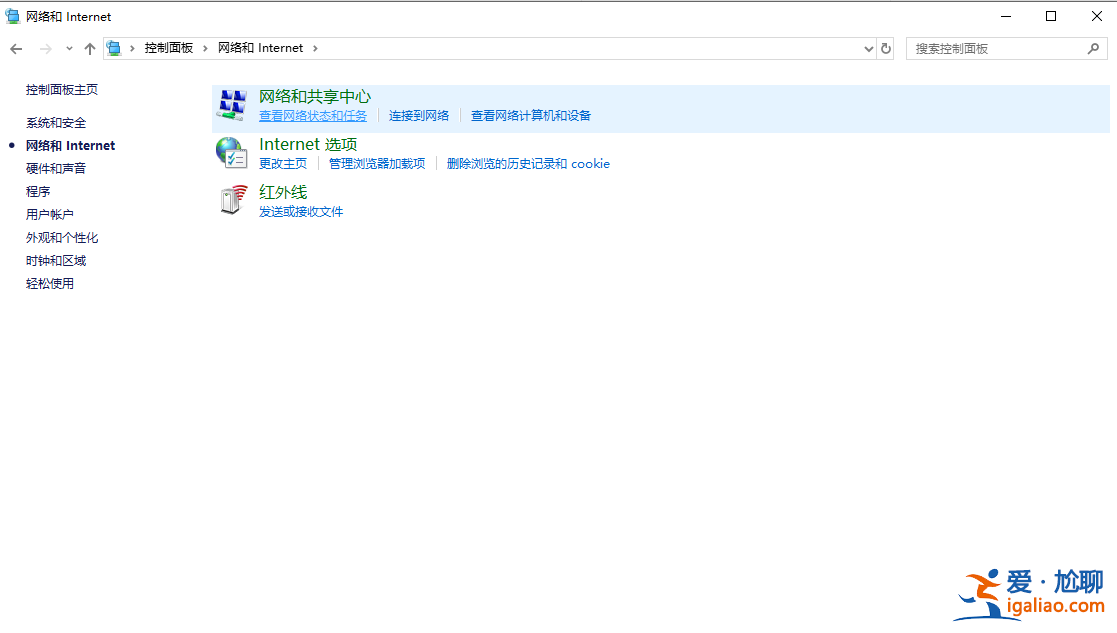Open the Network and Sharing Center icon
Image resolution: width=1117 pixels, height=633 pixels.
231,104
